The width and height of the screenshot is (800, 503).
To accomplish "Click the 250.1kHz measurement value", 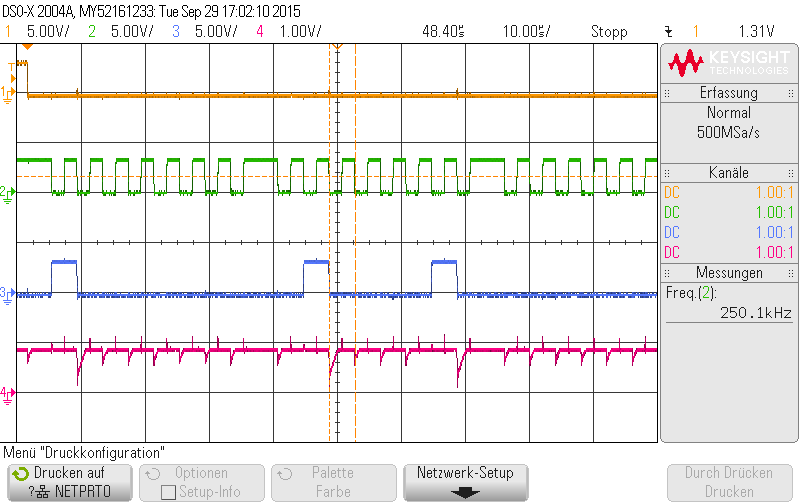I will [756, 312].
